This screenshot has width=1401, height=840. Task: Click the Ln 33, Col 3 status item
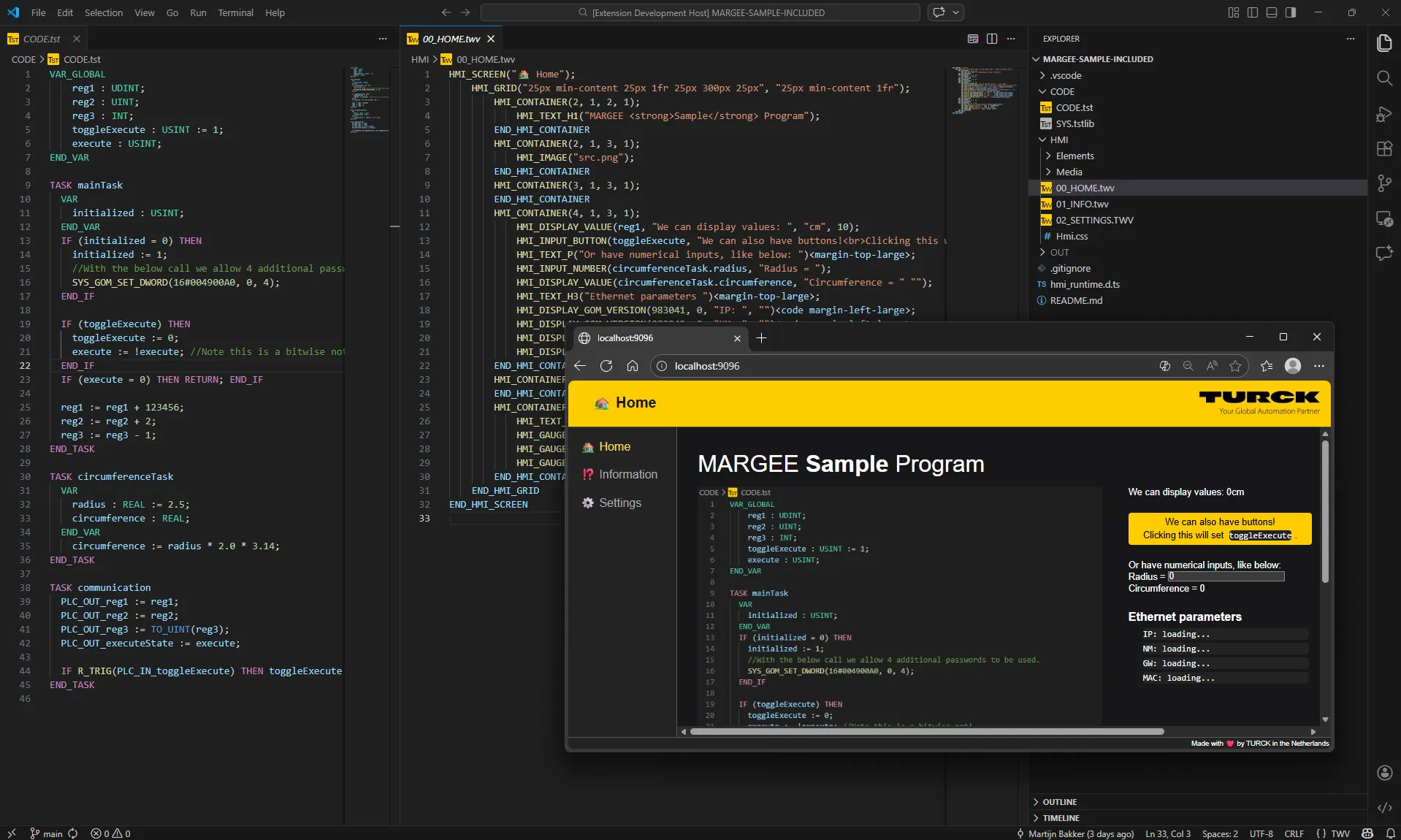(1168, 833)
